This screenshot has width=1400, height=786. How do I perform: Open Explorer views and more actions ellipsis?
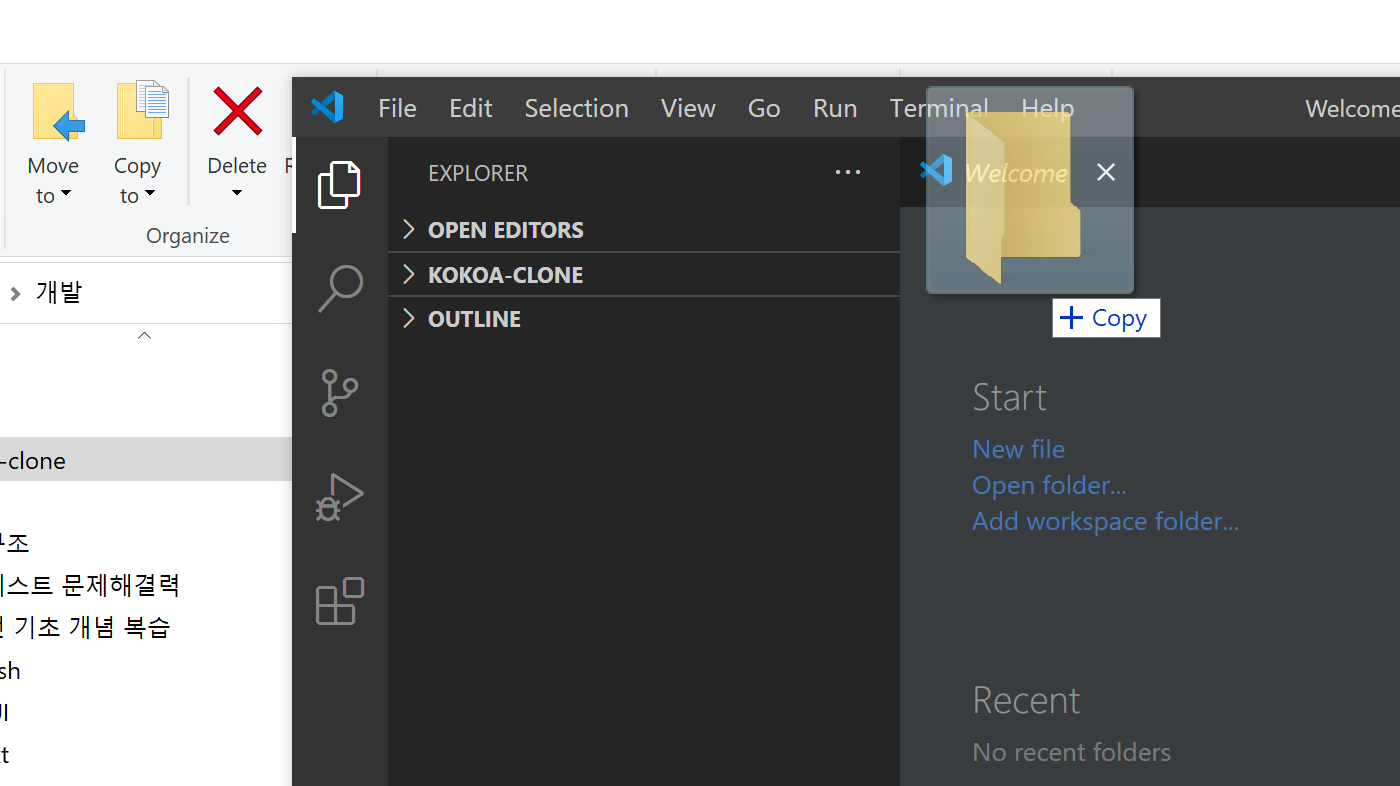pyautogui.click(x=848, y=173)
